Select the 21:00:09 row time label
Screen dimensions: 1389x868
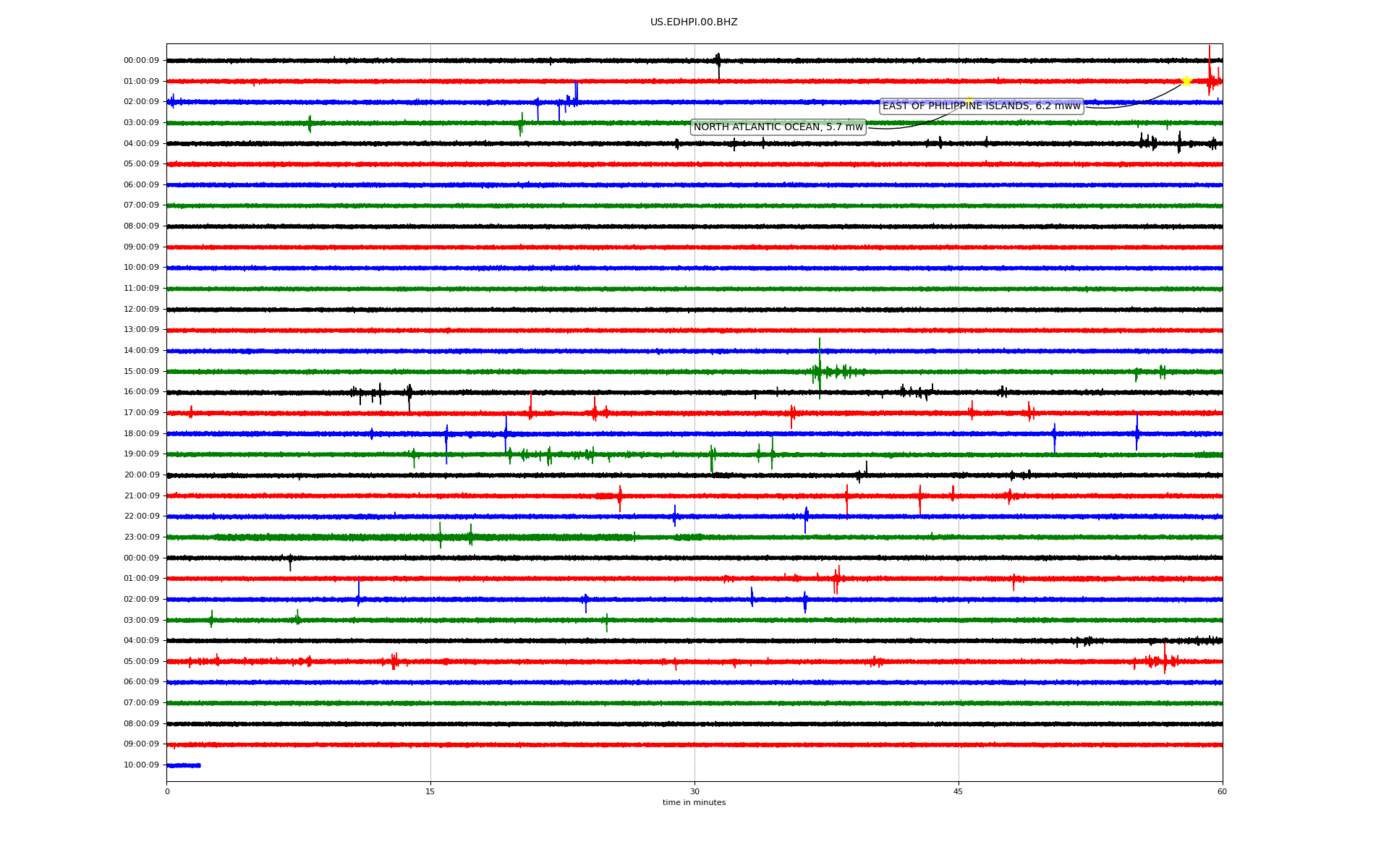(141, 496)
